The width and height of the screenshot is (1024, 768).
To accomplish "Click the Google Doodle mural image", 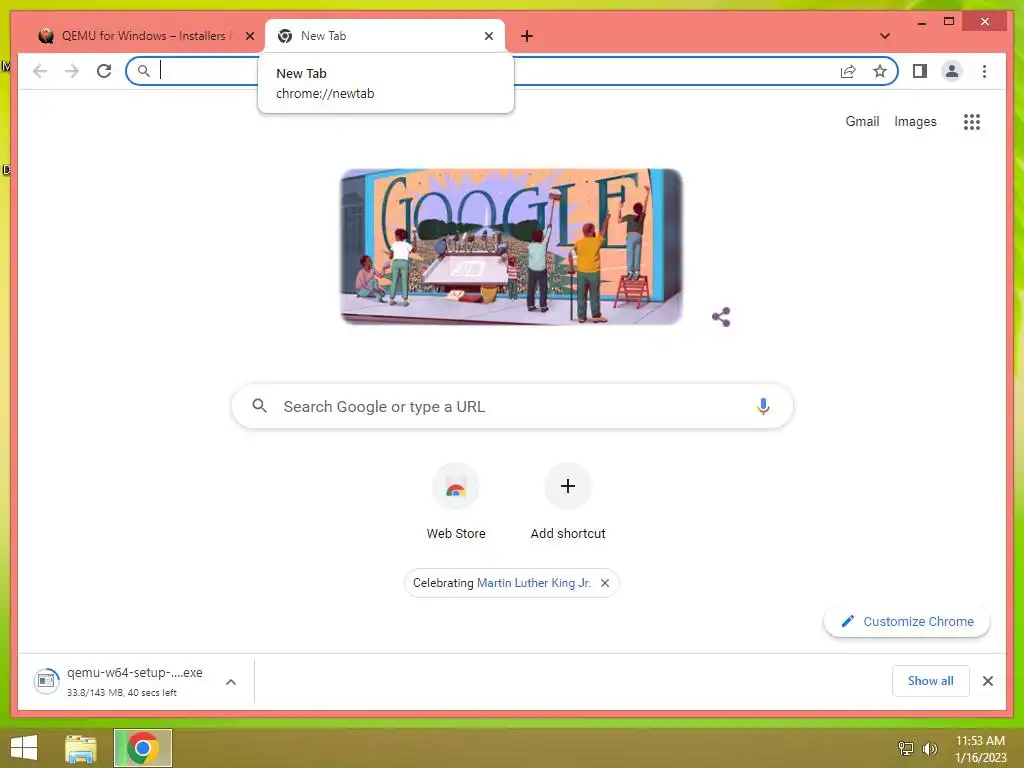I will pos(511,246).
